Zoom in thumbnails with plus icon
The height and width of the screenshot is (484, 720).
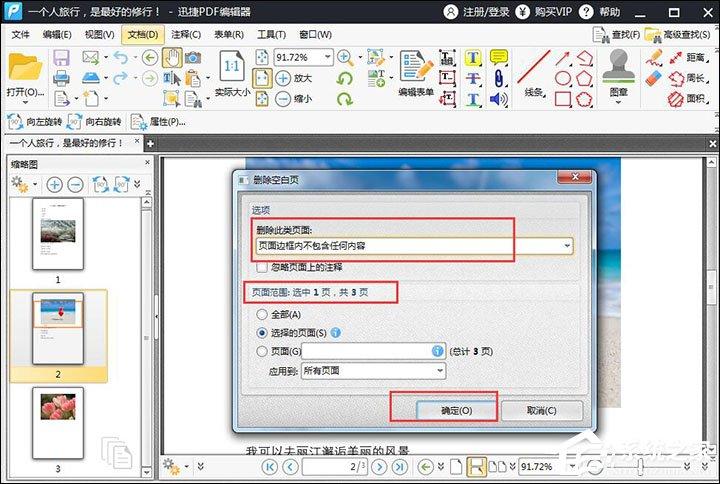pyautogui.click(x=55, y=185)
